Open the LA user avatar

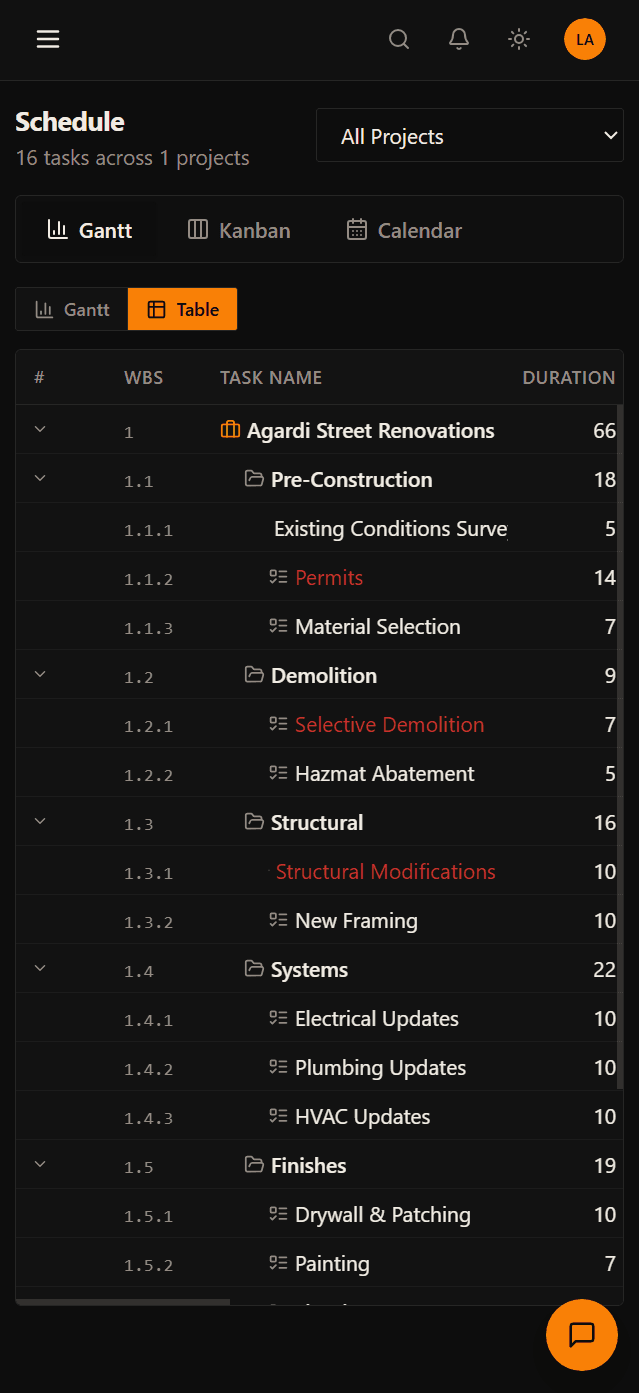(x=584, y=39)
